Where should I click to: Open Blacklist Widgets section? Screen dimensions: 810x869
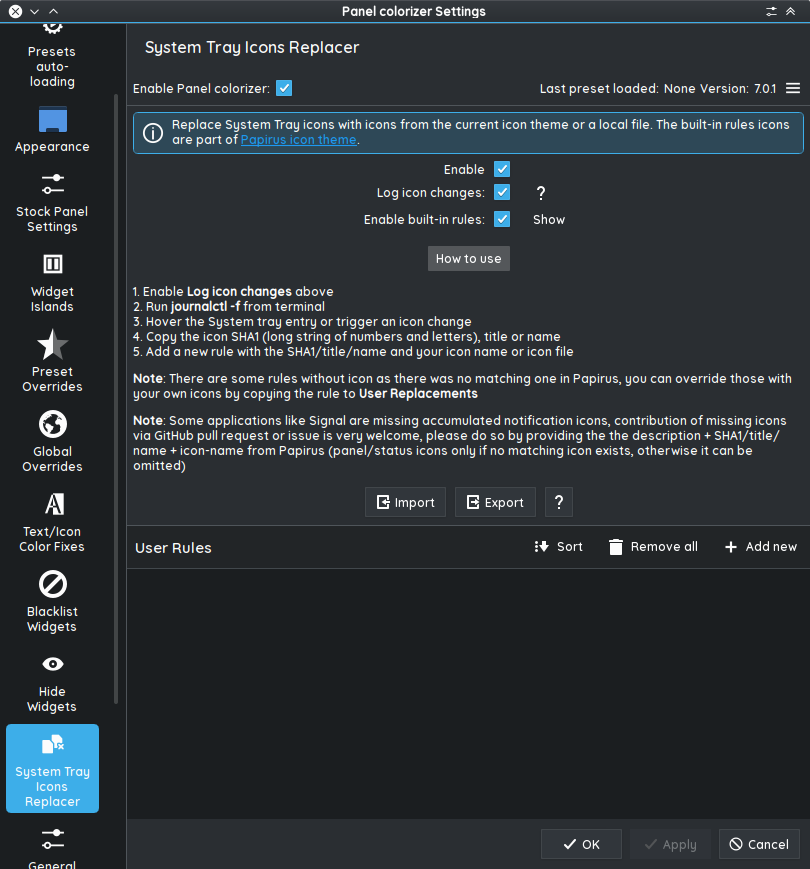tap(52, 602)
